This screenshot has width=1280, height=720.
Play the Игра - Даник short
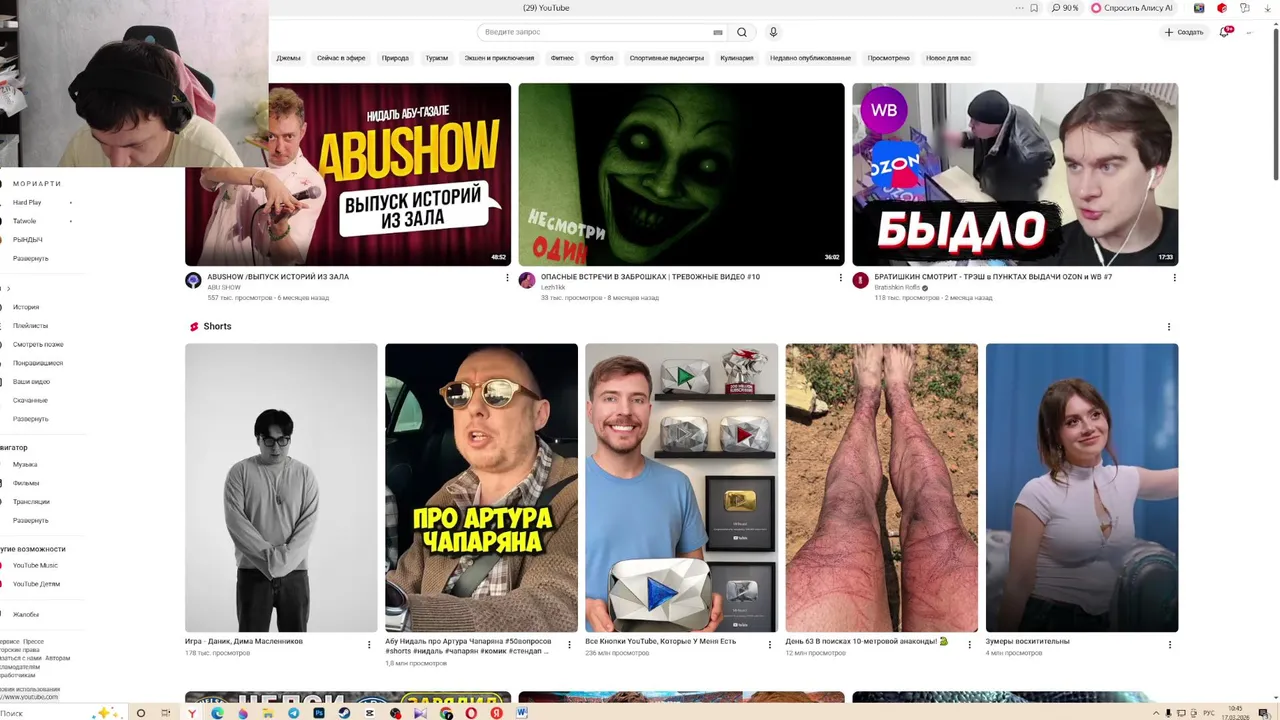[x=281, y=488]
